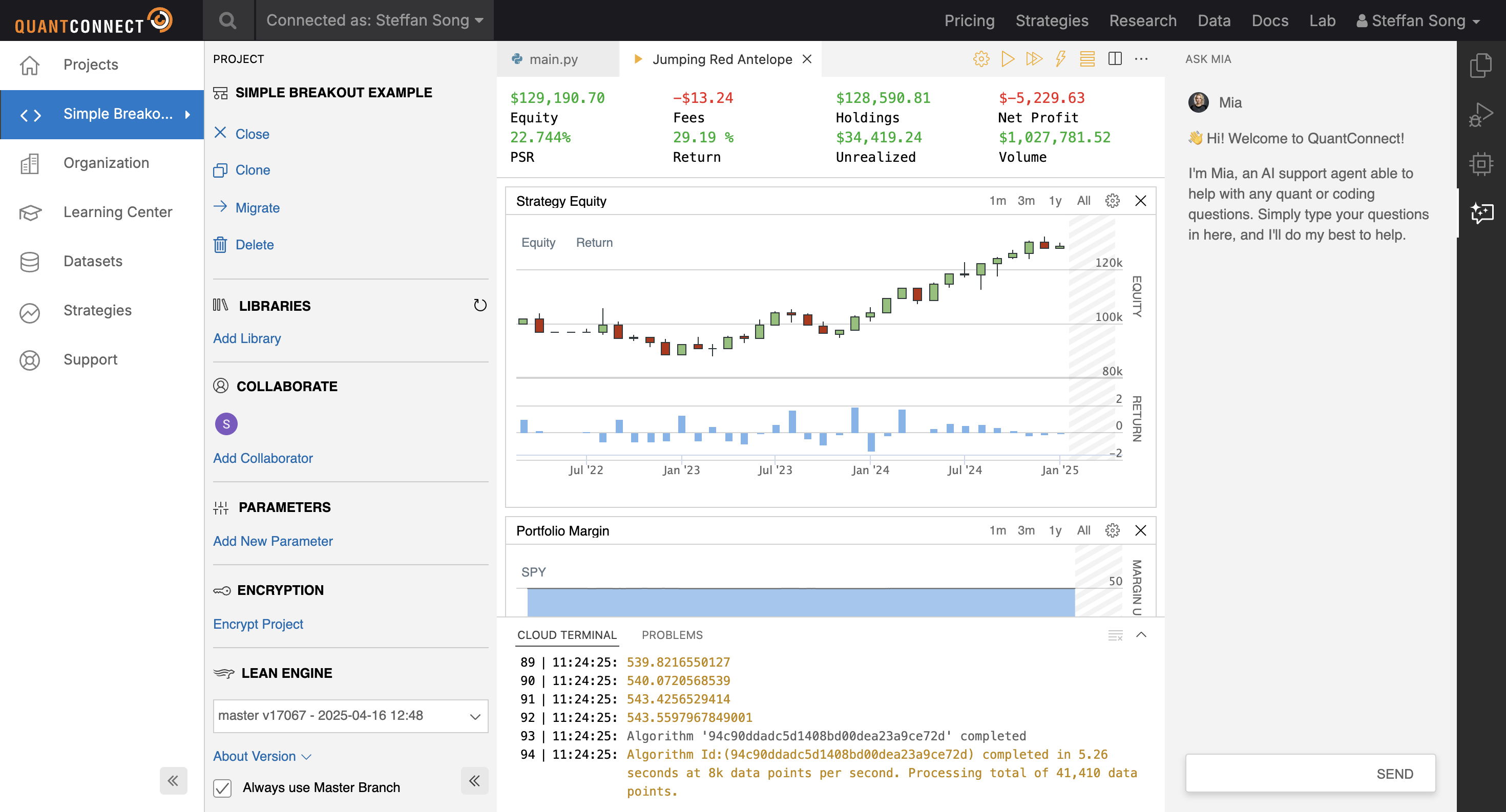The height and width of the screenshot is (812, 1506).
Task: Open project settings gear in editor toolbar
Action: click(x=981, y=59)
